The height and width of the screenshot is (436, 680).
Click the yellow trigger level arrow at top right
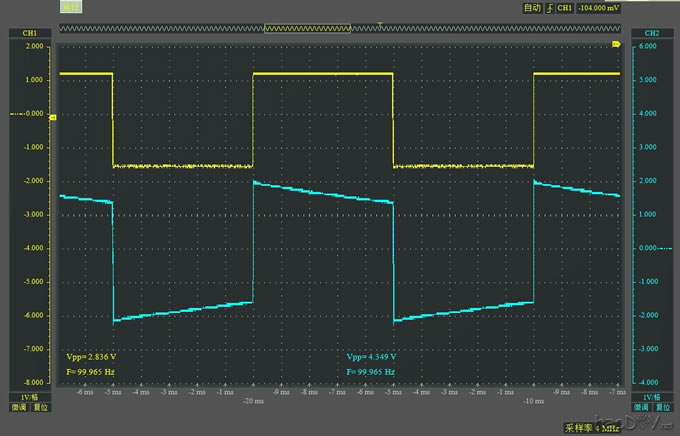pyautogui.click(x=615, y=45)
